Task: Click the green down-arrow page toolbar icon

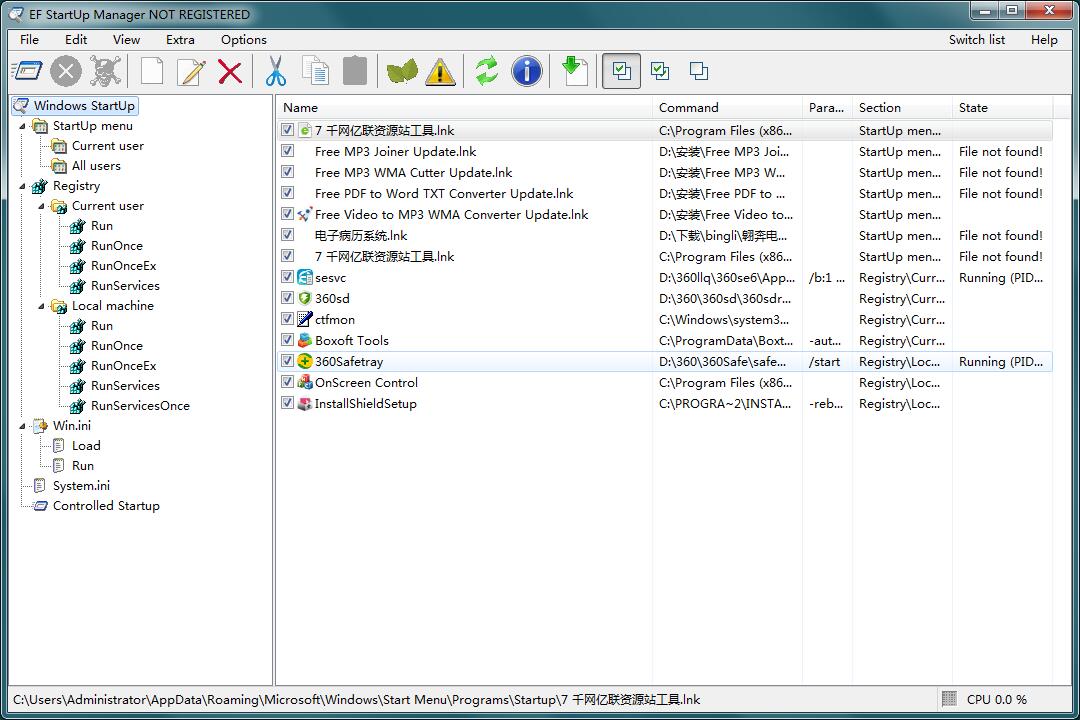Action: coord(573,71)
